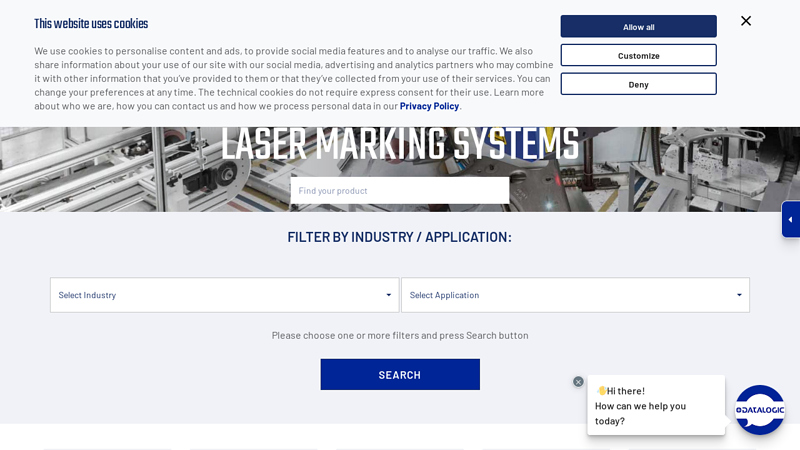Screen dimensions: 800x450
Task: Open the Datalogic chat widget icon
Action: click(760, 410)
